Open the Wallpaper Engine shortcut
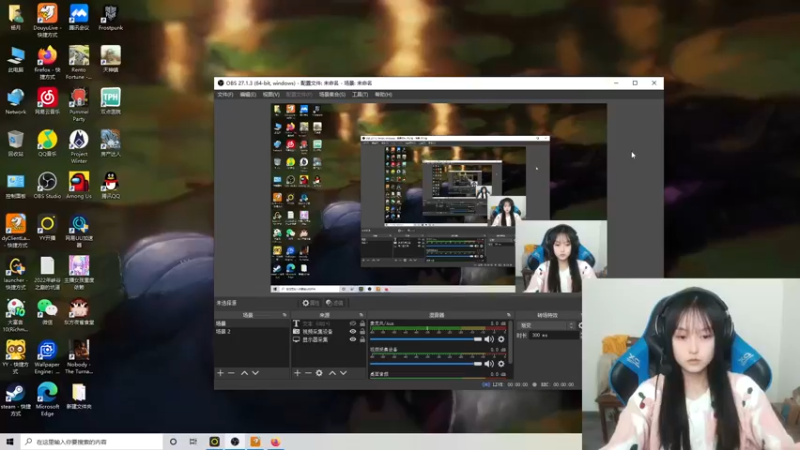The image size is (800, 450). (47, 357)
